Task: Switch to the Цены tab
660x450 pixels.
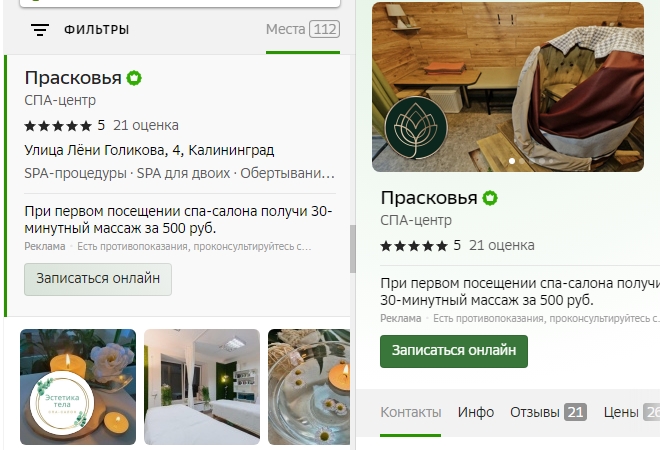Action: (x=631, y=412)
